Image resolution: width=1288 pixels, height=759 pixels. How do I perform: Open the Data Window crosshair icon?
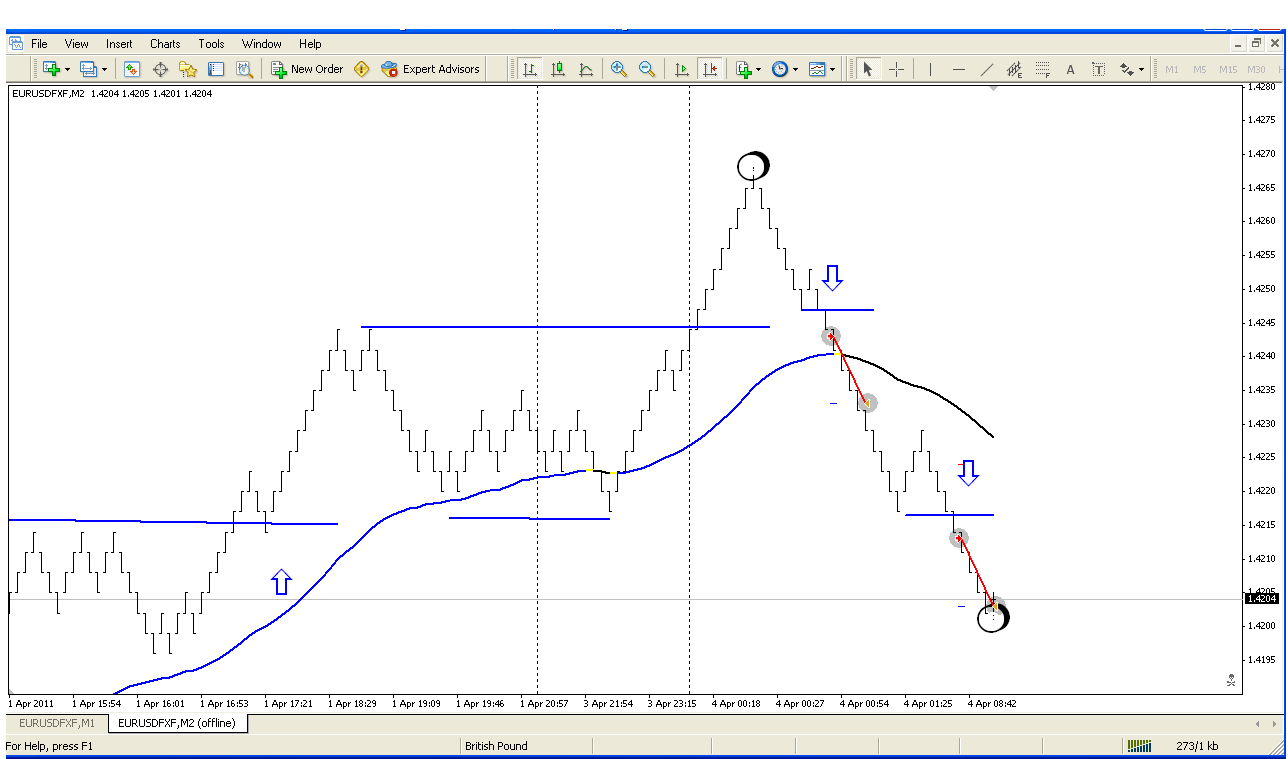click(160, 69)
